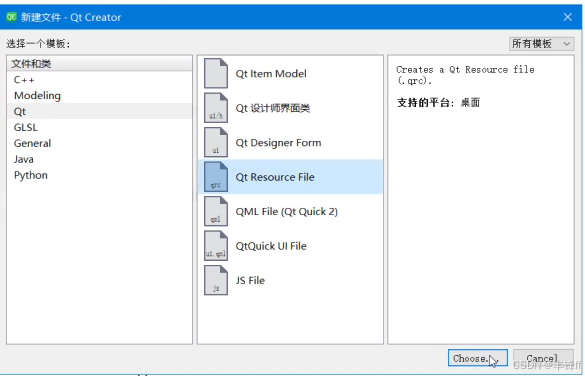The image size is (585, 376).
Task: Click the QML File qml icon
Action: click(x=216, y=212)
